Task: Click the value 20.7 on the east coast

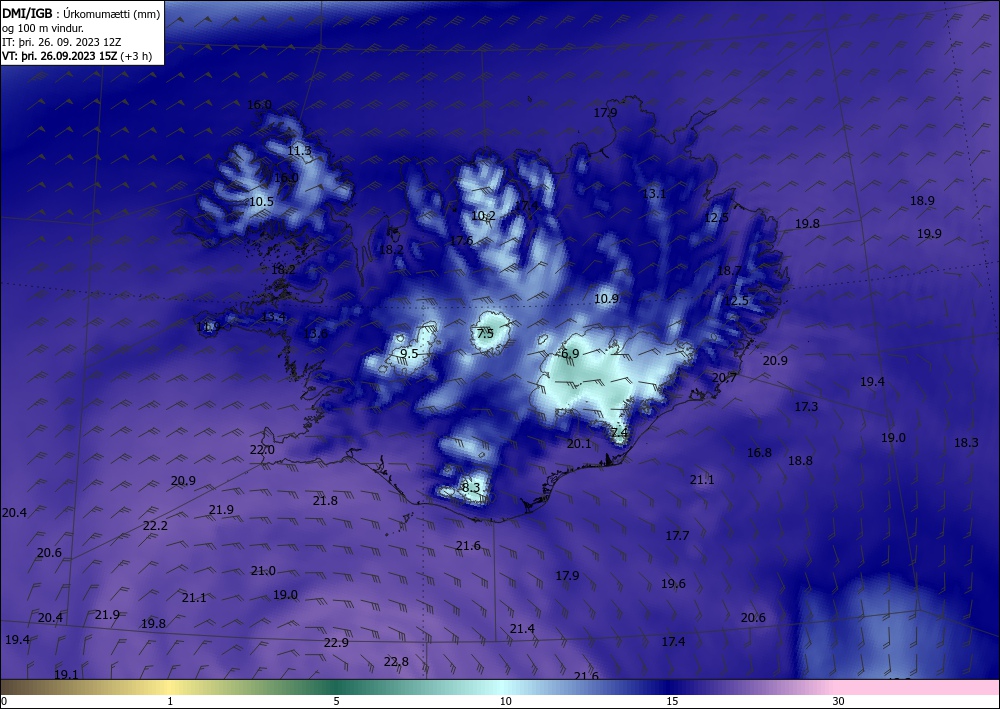Action: [724, 378]
